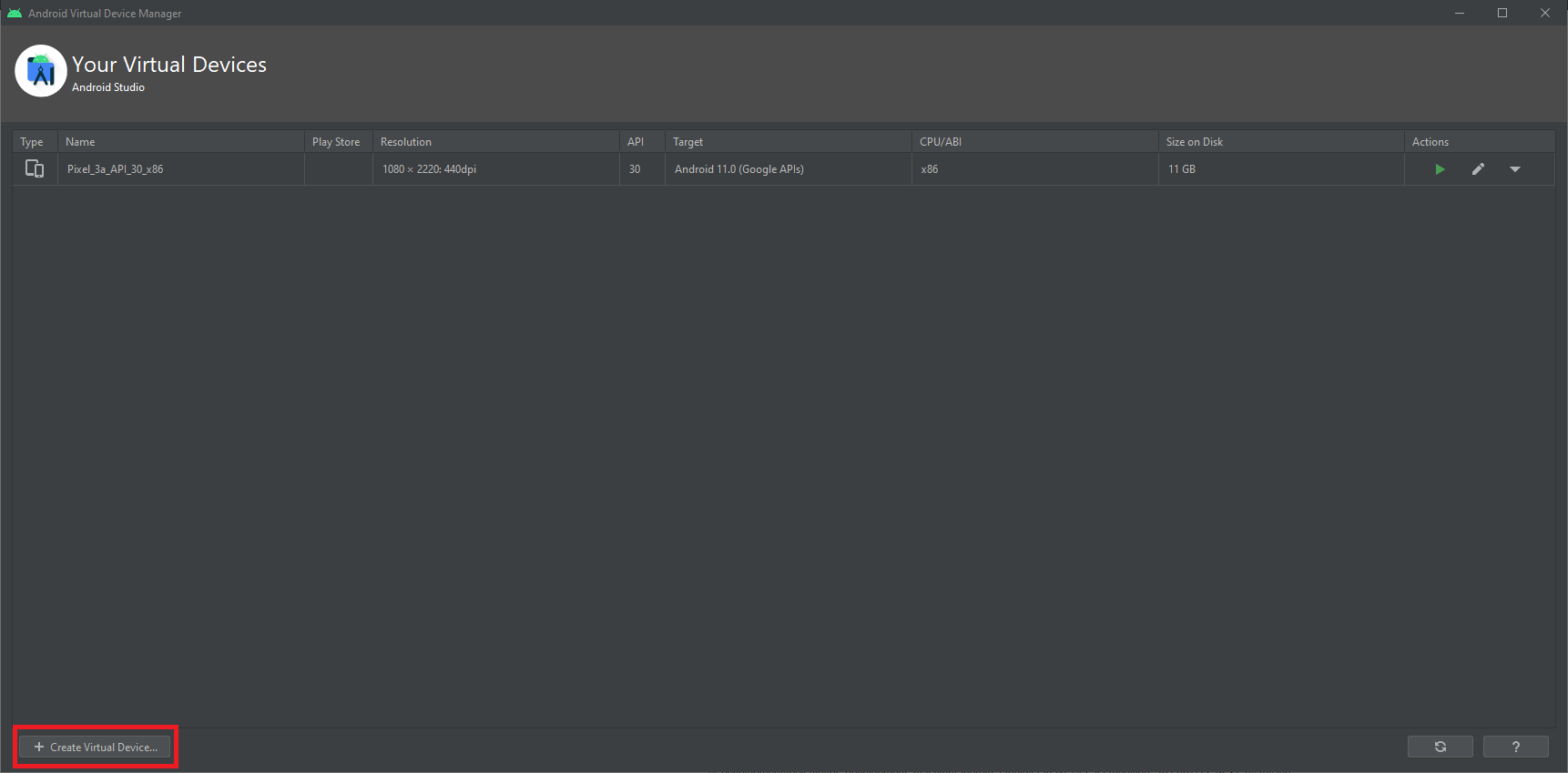Click the Your Virtual Devices heading

click(169, 65)
